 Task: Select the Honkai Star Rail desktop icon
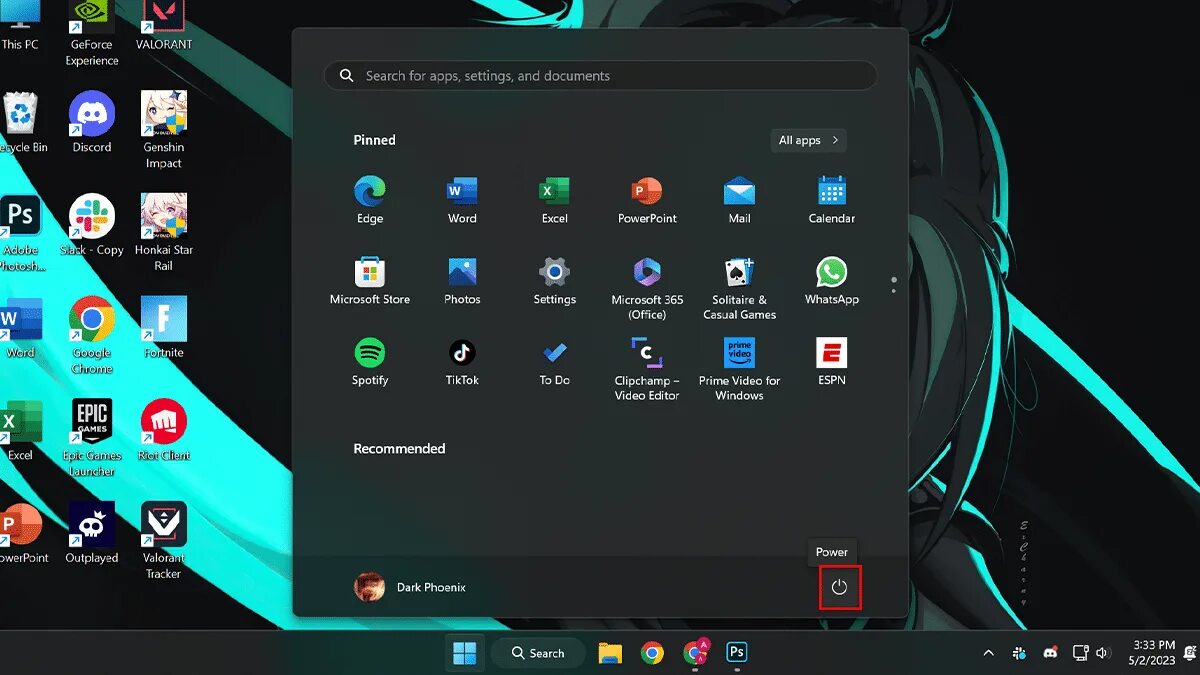(164, 233)
